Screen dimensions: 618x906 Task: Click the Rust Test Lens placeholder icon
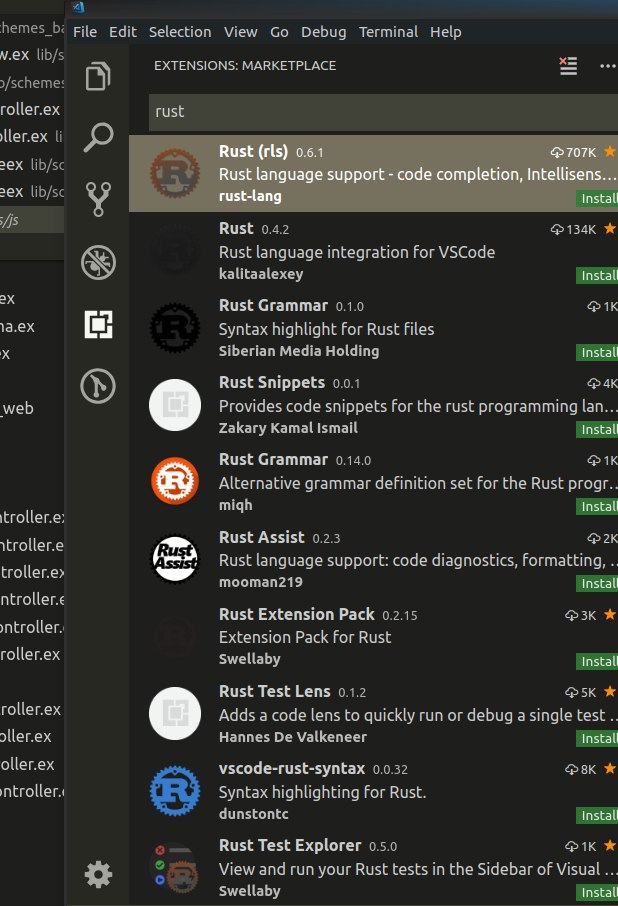(175, 714)
